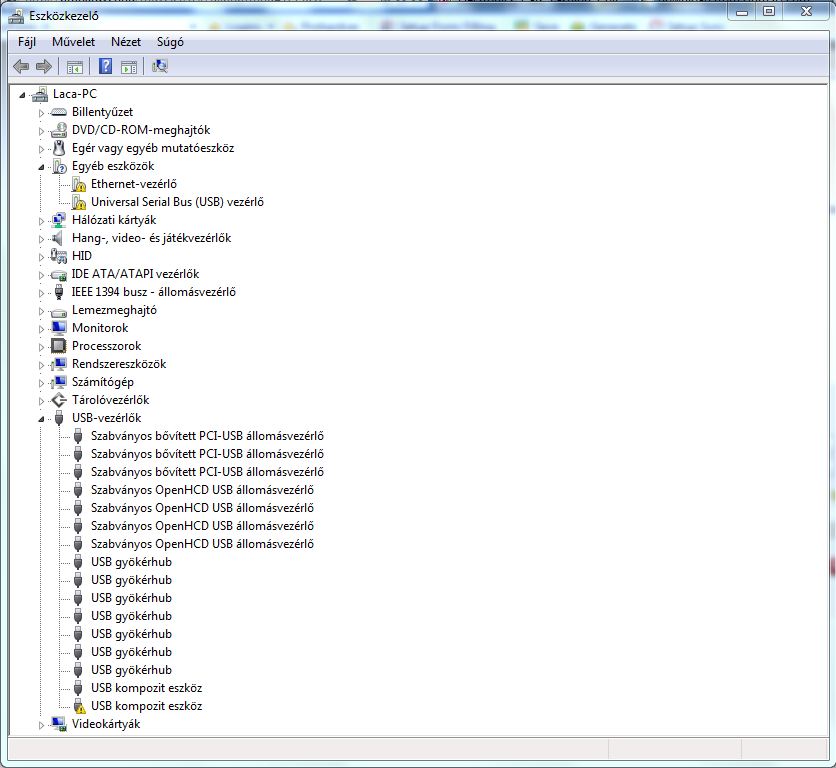Select first Szabványos OpenHCD USB állomásvezérlő

pyautogui.click(x=203, y=490)
